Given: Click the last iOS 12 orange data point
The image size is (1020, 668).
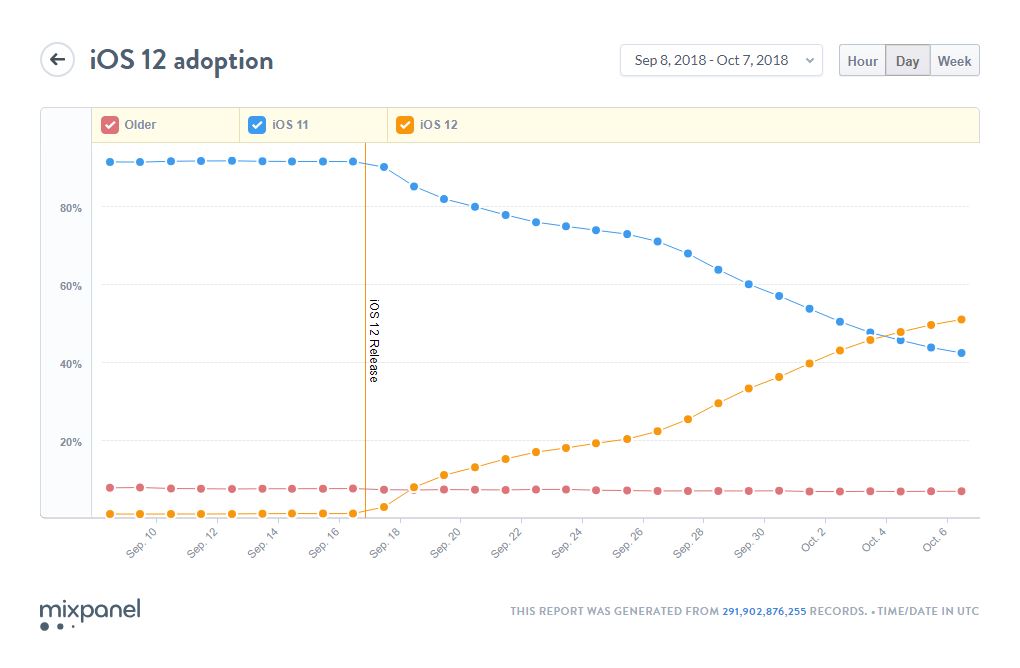Looking at the screenshot, I should point(961,320).
